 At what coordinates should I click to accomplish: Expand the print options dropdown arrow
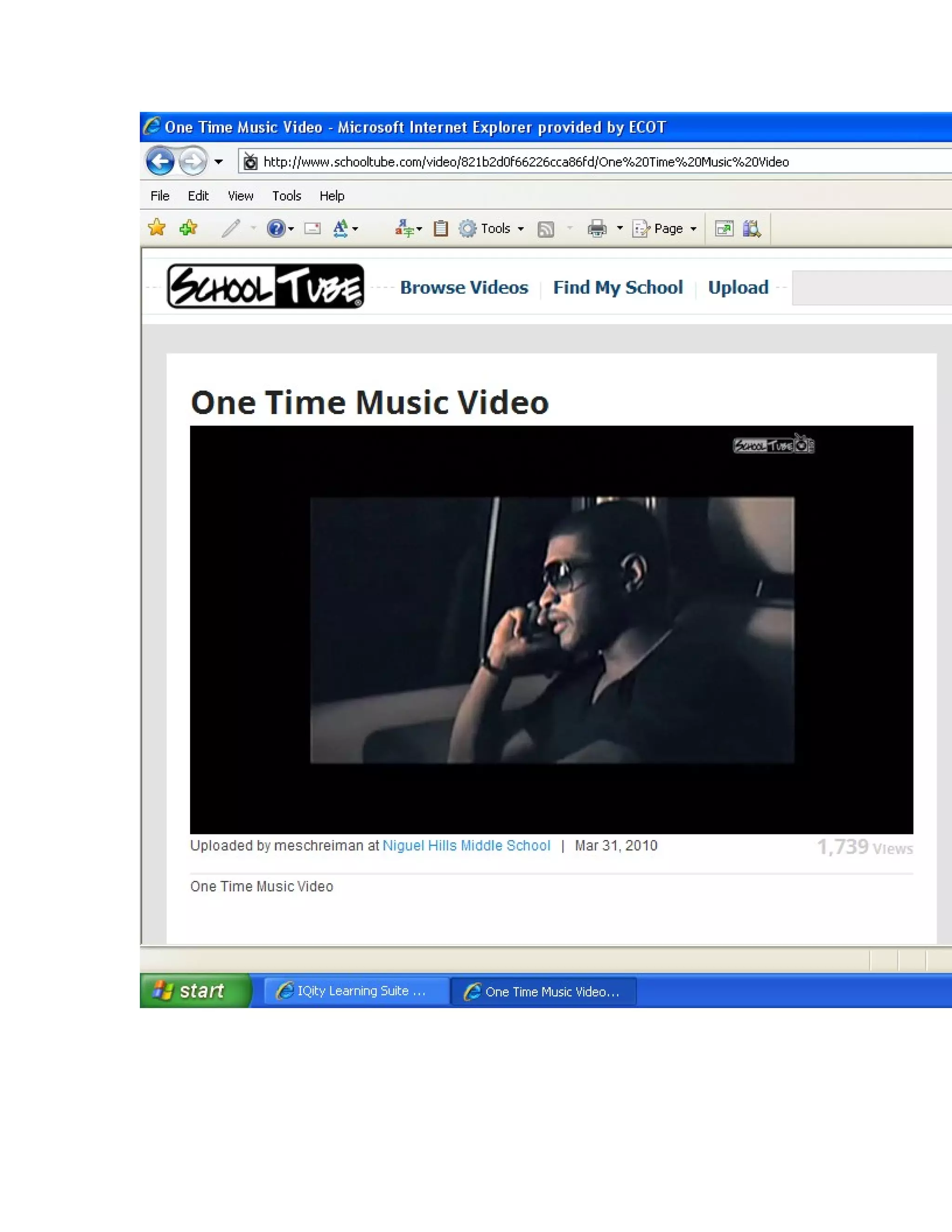coord(620,228)
